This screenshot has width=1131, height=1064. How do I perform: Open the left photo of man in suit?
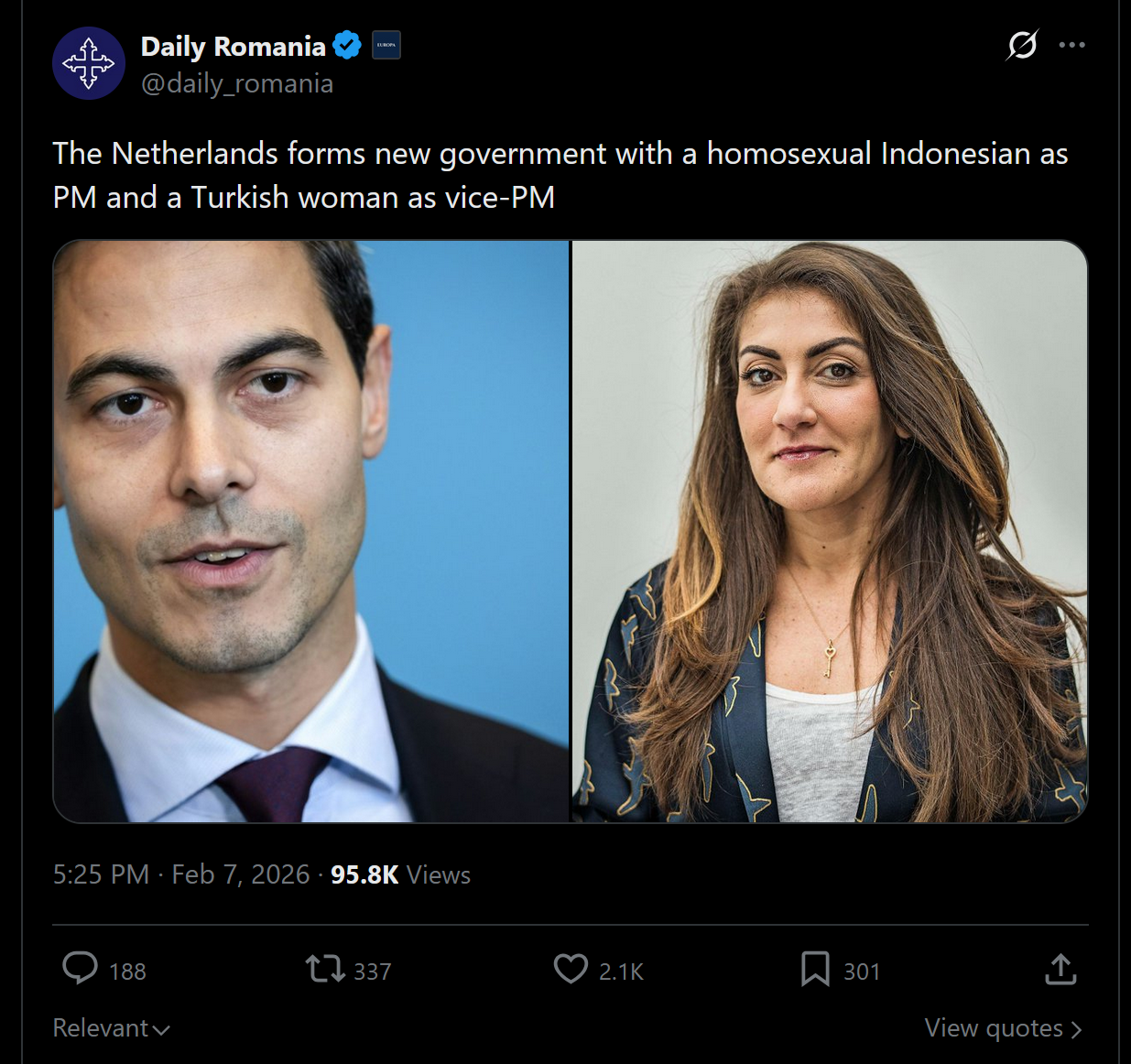click(311, 531)
